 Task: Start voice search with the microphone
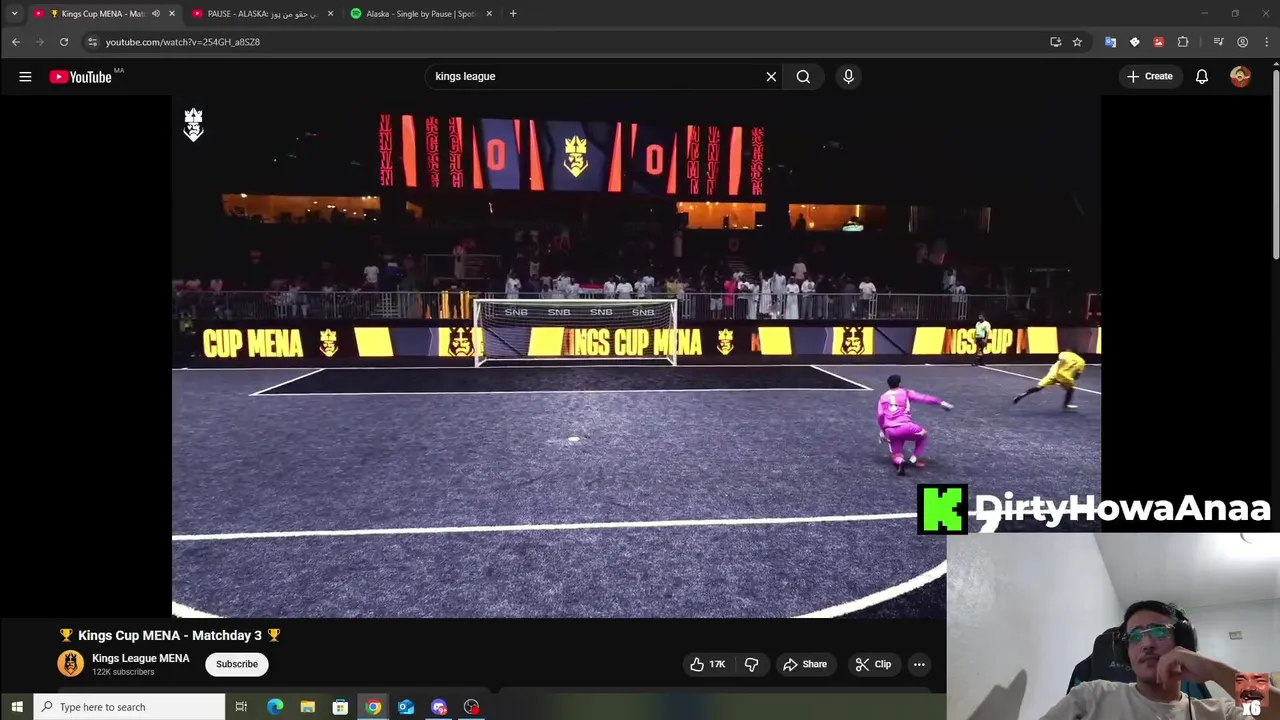[x=848, y=76]
